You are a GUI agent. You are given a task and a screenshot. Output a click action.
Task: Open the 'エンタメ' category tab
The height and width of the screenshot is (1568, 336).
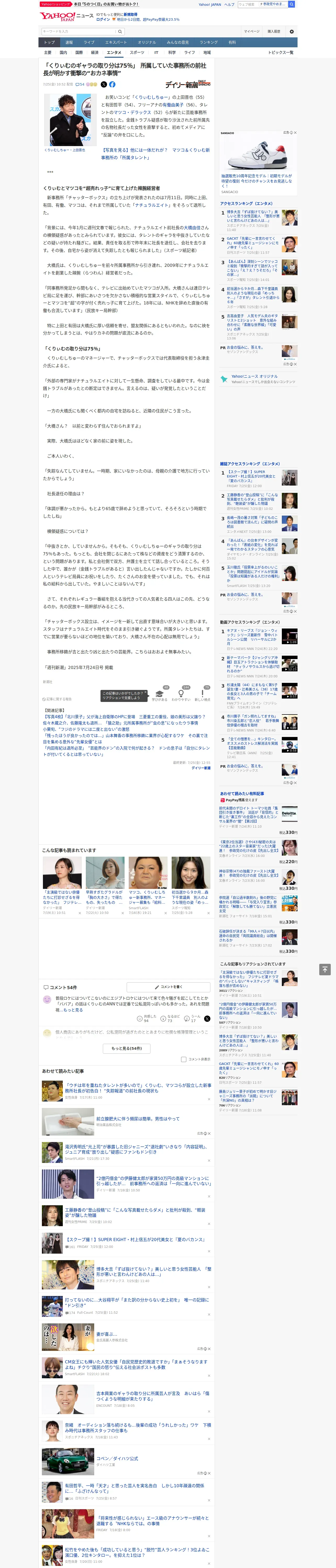pos(114,53)
